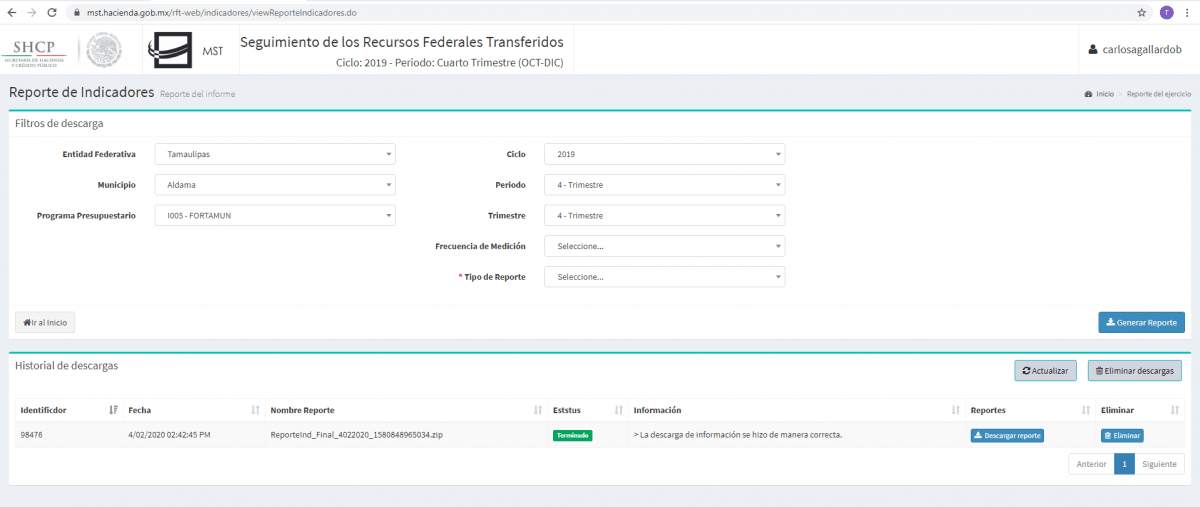The image size is (1200, 507).
Task: Go to Siguiente page in pagination
Action: (1159, 464)
